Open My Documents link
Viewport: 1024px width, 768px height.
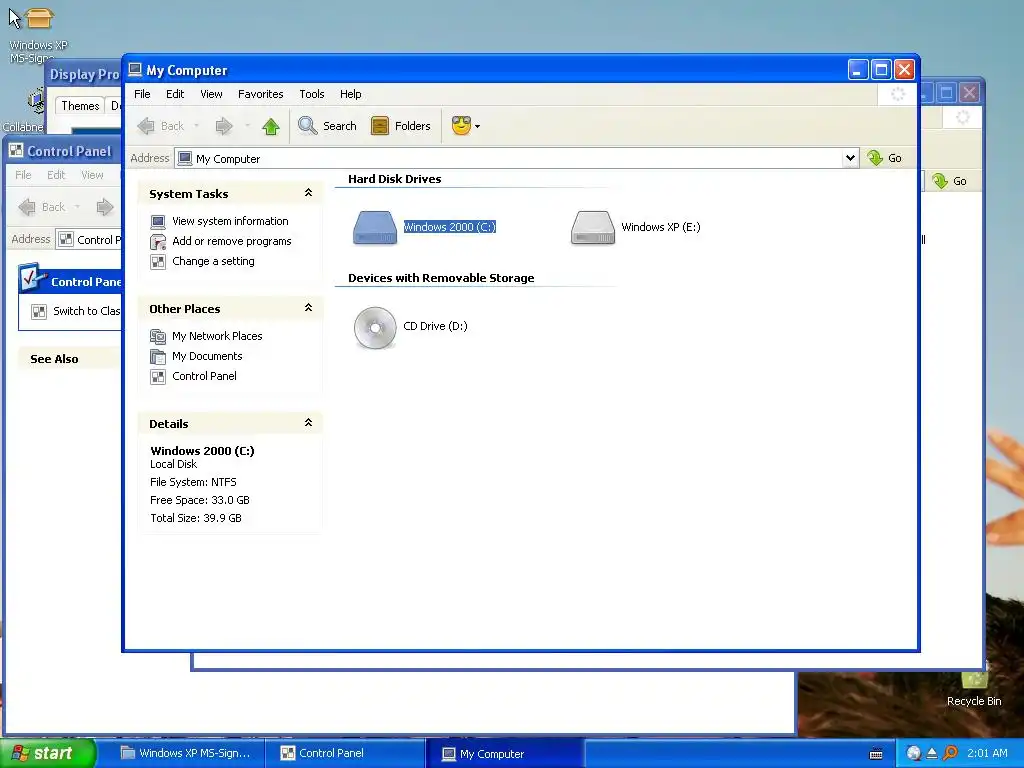click(x=207, y=356)
